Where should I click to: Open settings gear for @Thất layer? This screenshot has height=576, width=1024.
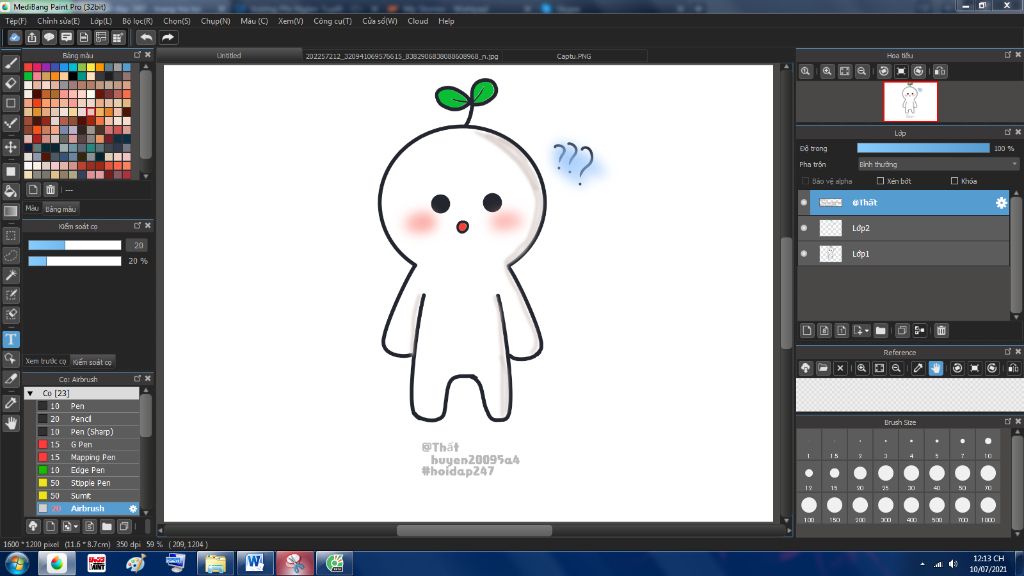(1001, 203)
